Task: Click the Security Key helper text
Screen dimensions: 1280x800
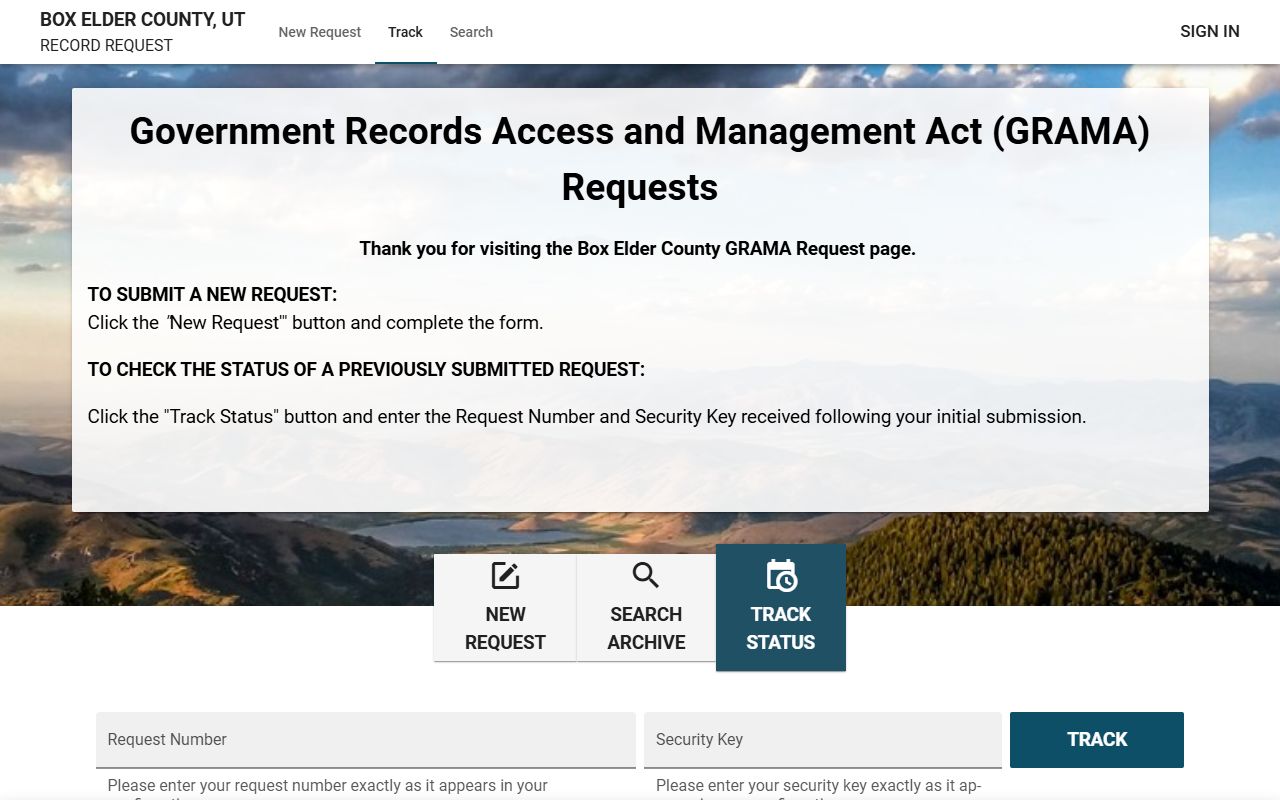Action: pyautogui.click(x=819, y=789)
